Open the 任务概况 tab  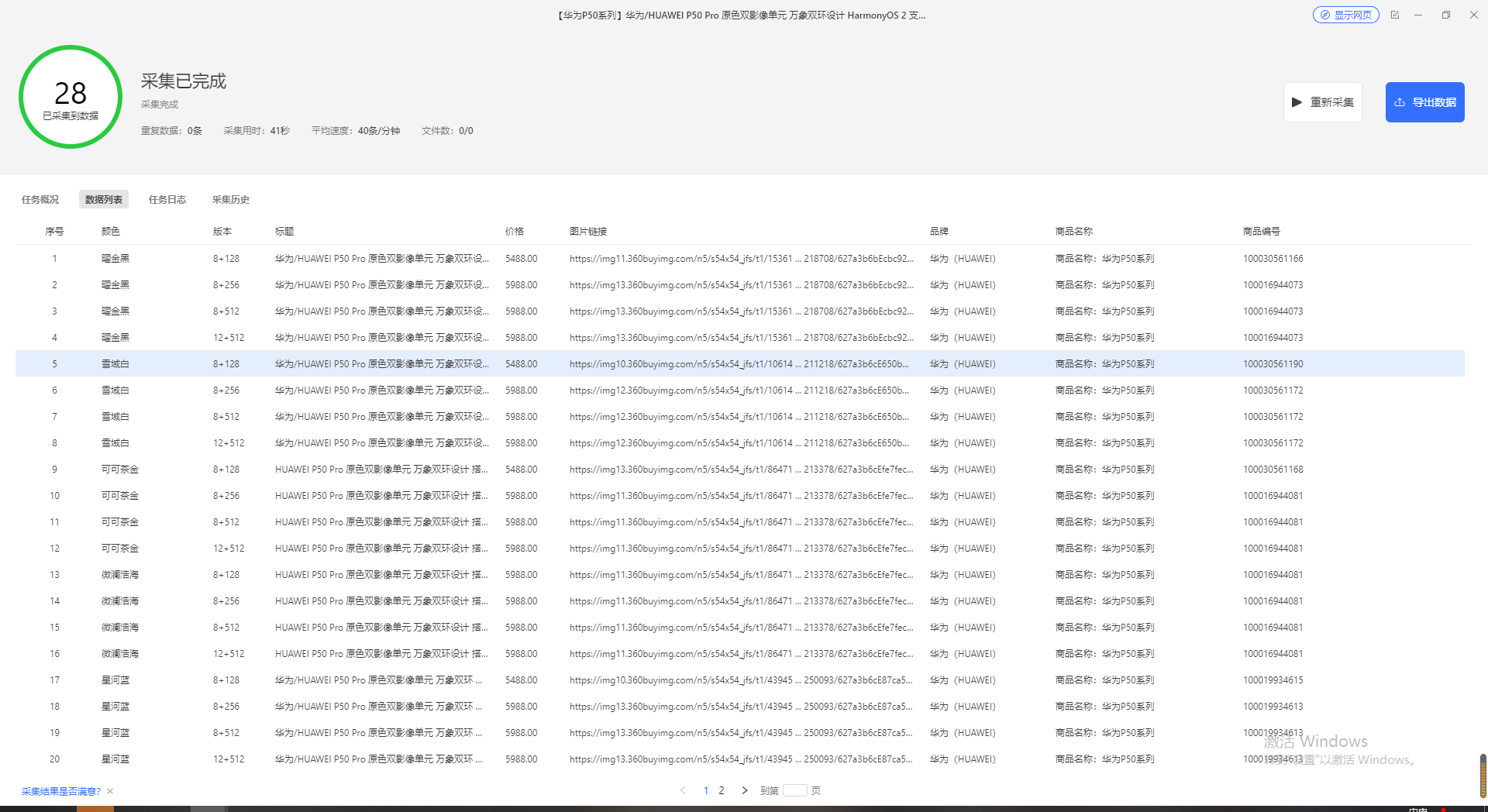point(40,199)
